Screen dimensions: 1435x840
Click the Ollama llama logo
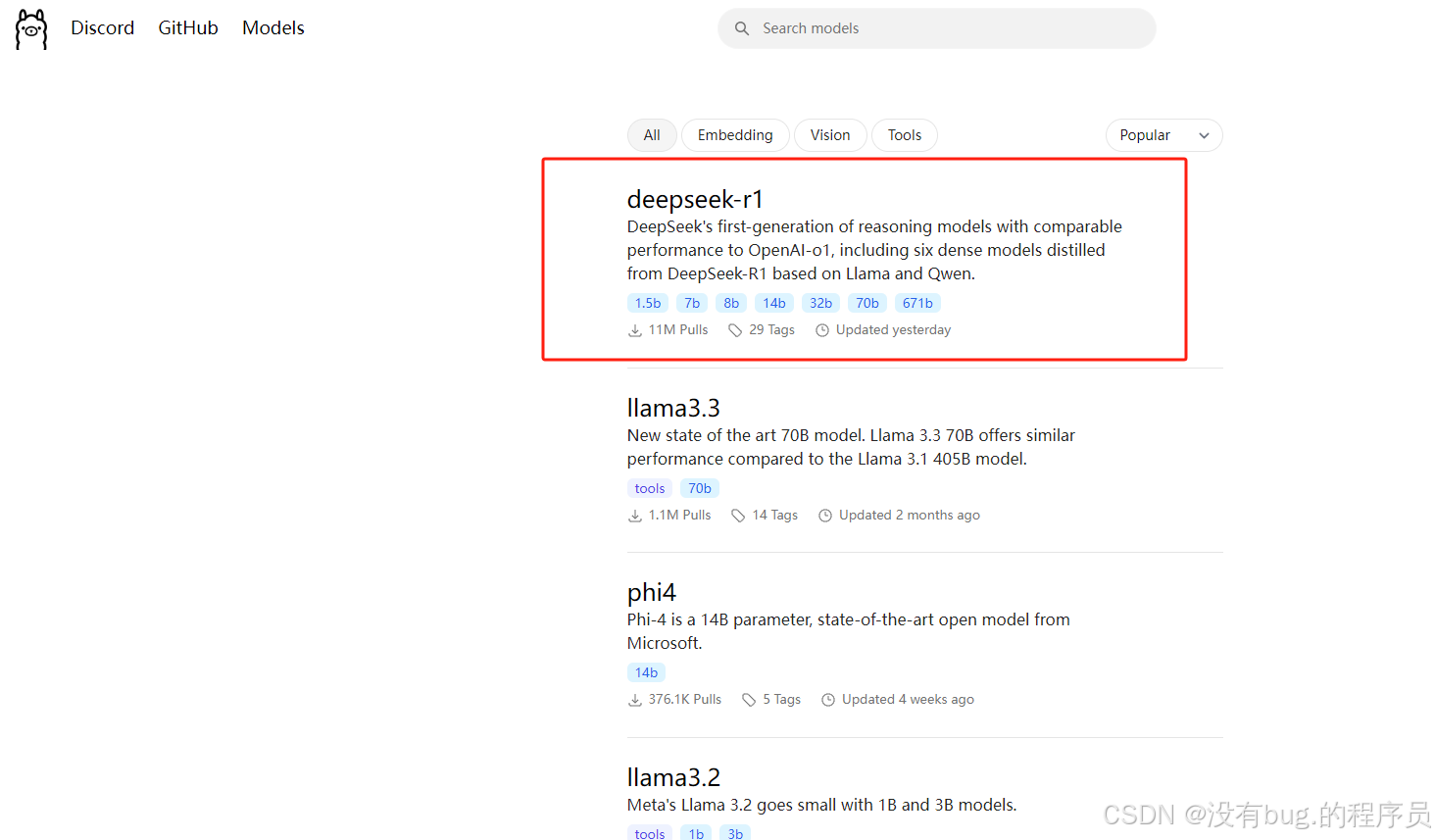coord(31,29)
